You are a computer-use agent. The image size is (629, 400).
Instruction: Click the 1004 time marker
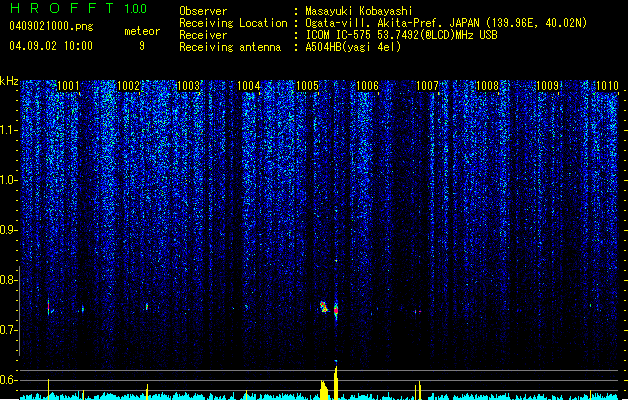coord(248,86)
